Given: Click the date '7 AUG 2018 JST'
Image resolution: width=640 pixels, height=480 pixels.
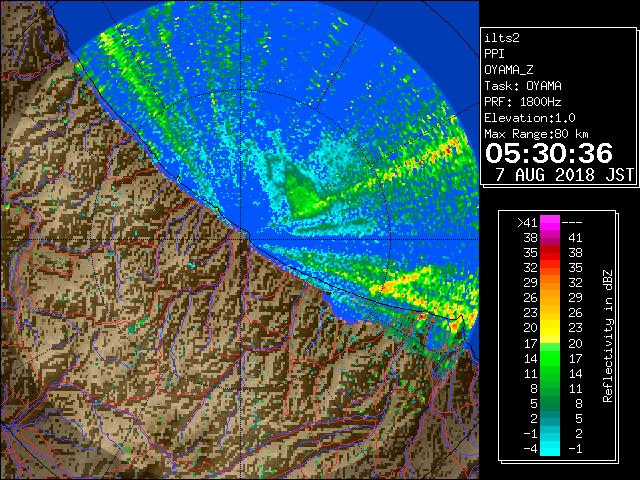Looking at the screenshot, I should tap(565, 174).
